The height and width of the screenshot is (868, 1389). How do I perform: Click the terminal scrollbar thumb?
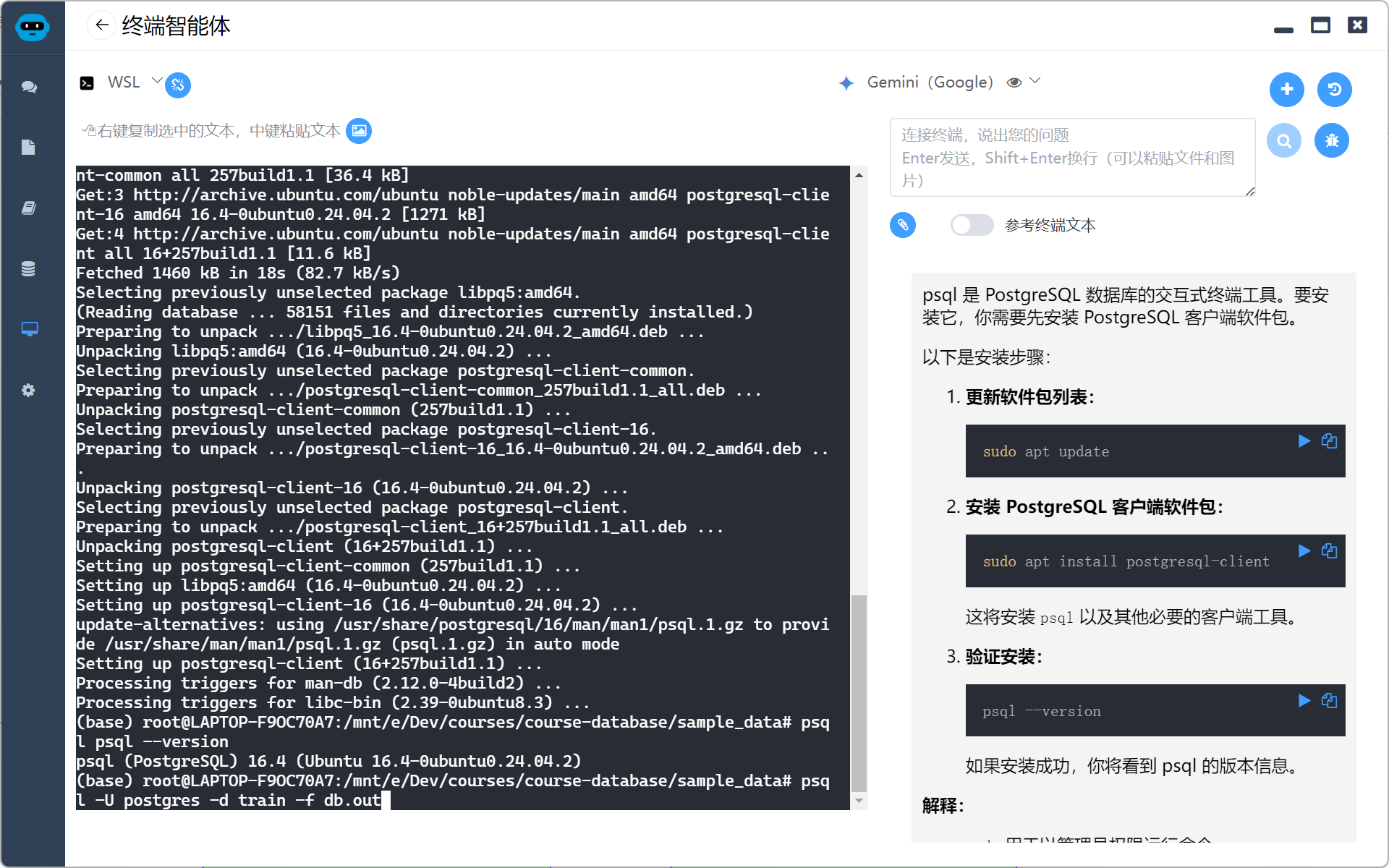tap(859, 693)
